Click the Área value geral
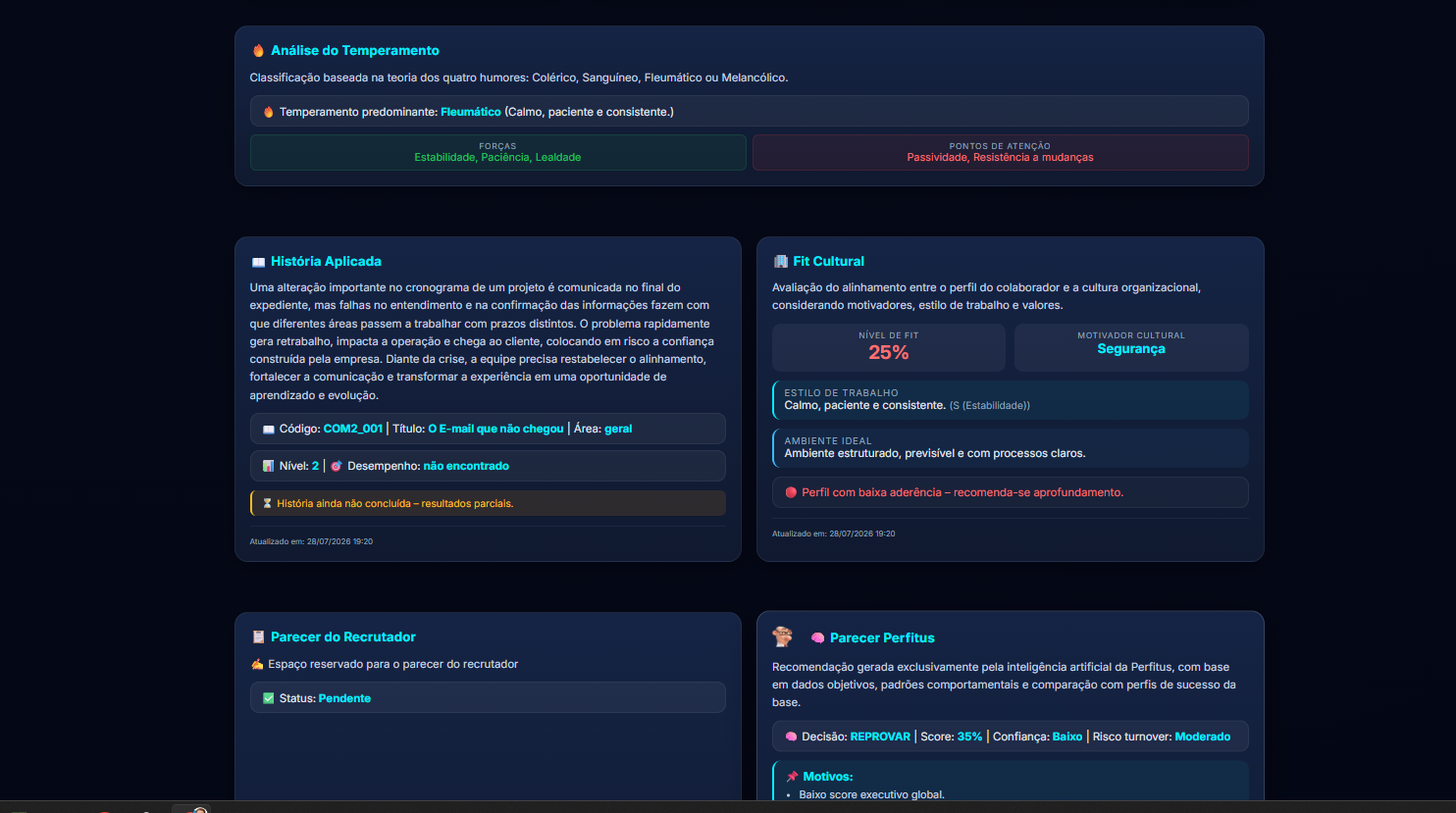The image size is (1456, 813). [618, 430]
